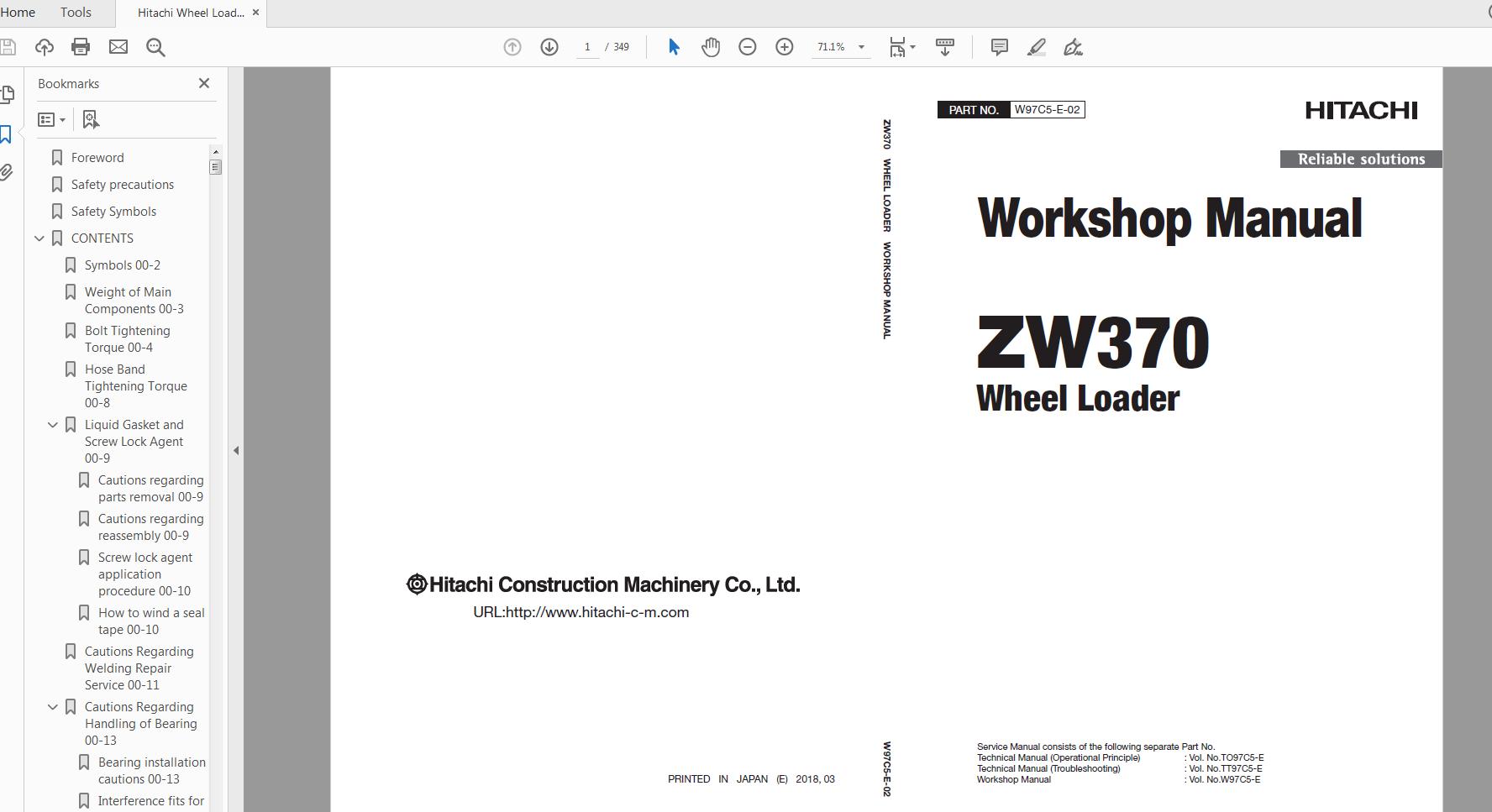Toggle the bookmarks panel sidebar icon
The width and height of the screenshot is (1492, 812).
(7, 134)
